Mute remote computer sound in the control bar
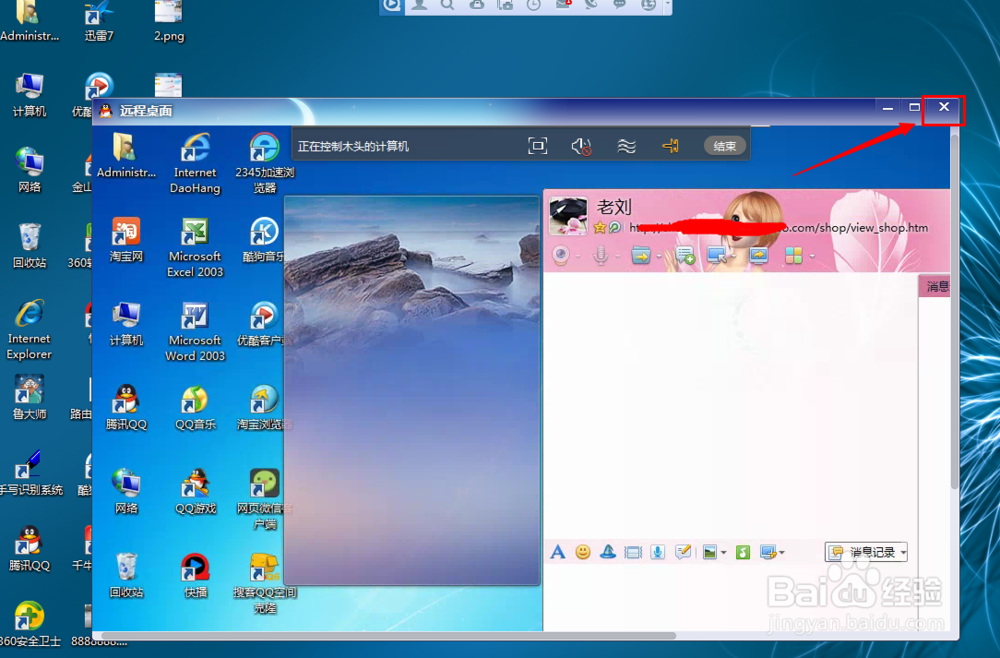 click(581, 147)
